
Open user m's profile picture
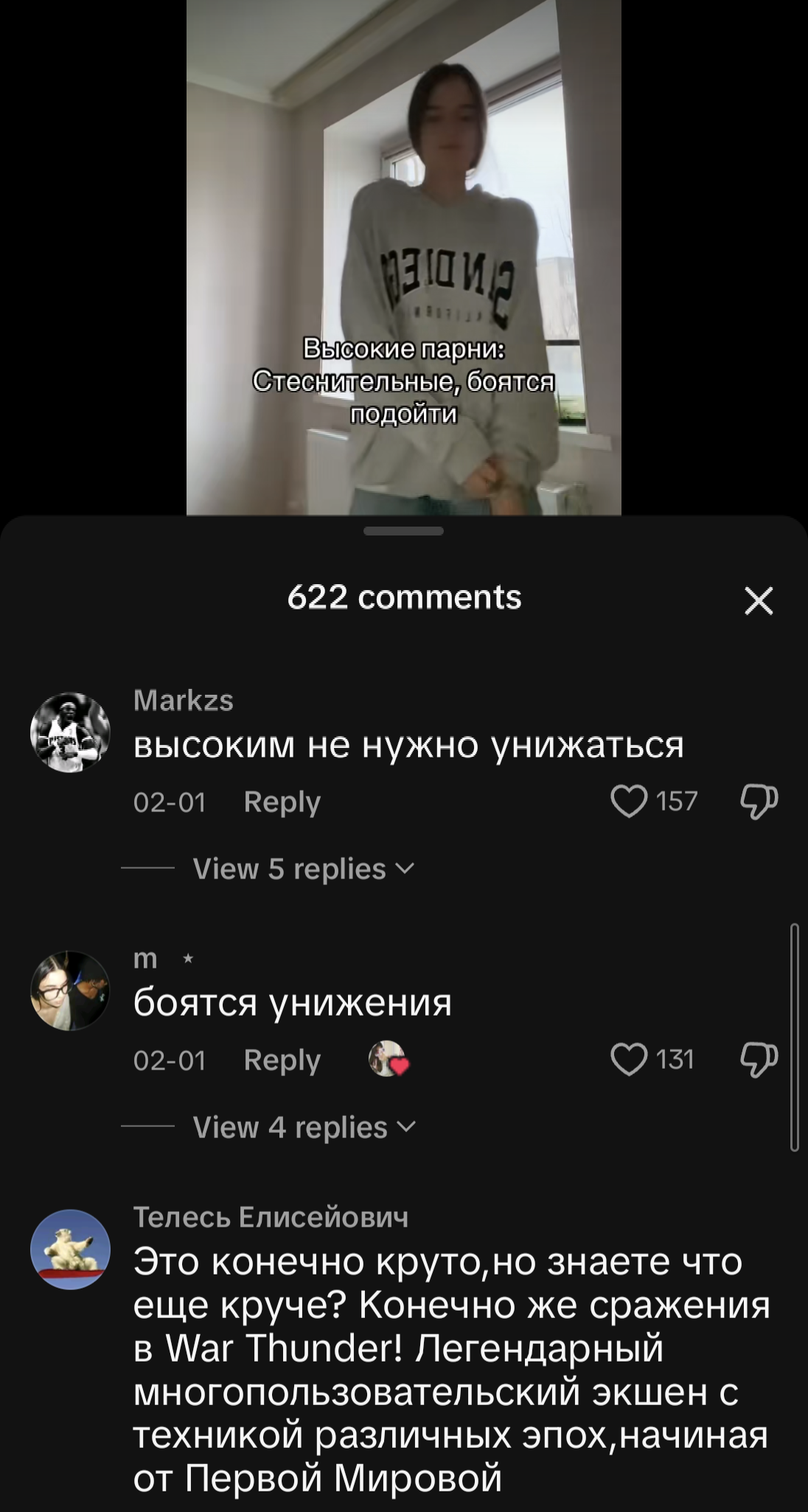pyautogui.click(x=70, y=991)
